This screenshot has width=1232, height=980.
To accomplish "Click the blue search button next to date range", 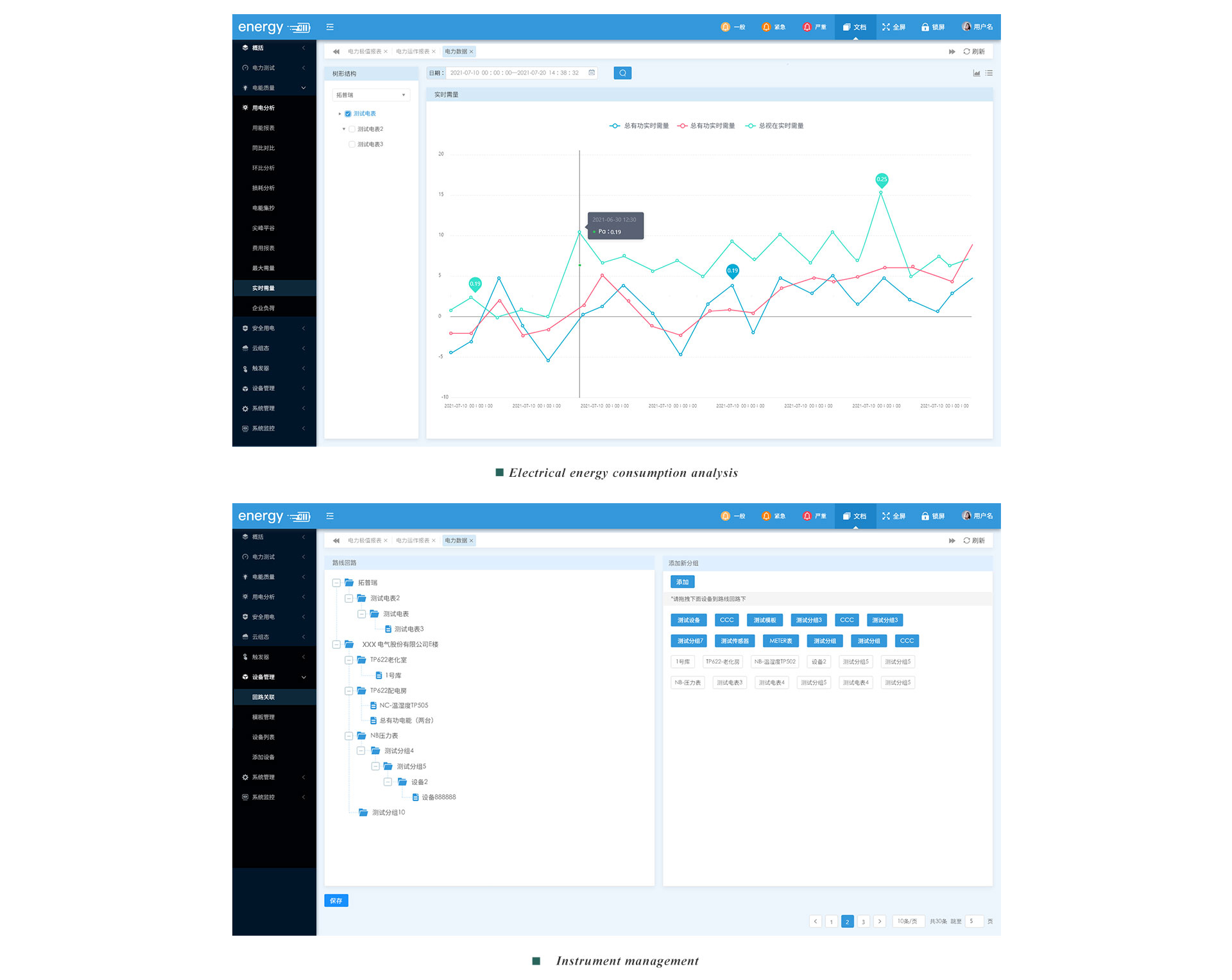I will pos(622,73).
